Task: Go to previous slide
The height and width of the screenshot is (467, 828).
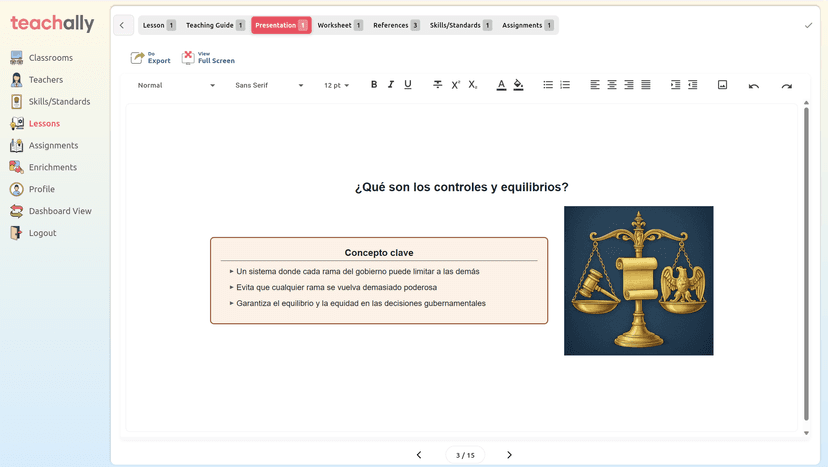Action: 419,455
